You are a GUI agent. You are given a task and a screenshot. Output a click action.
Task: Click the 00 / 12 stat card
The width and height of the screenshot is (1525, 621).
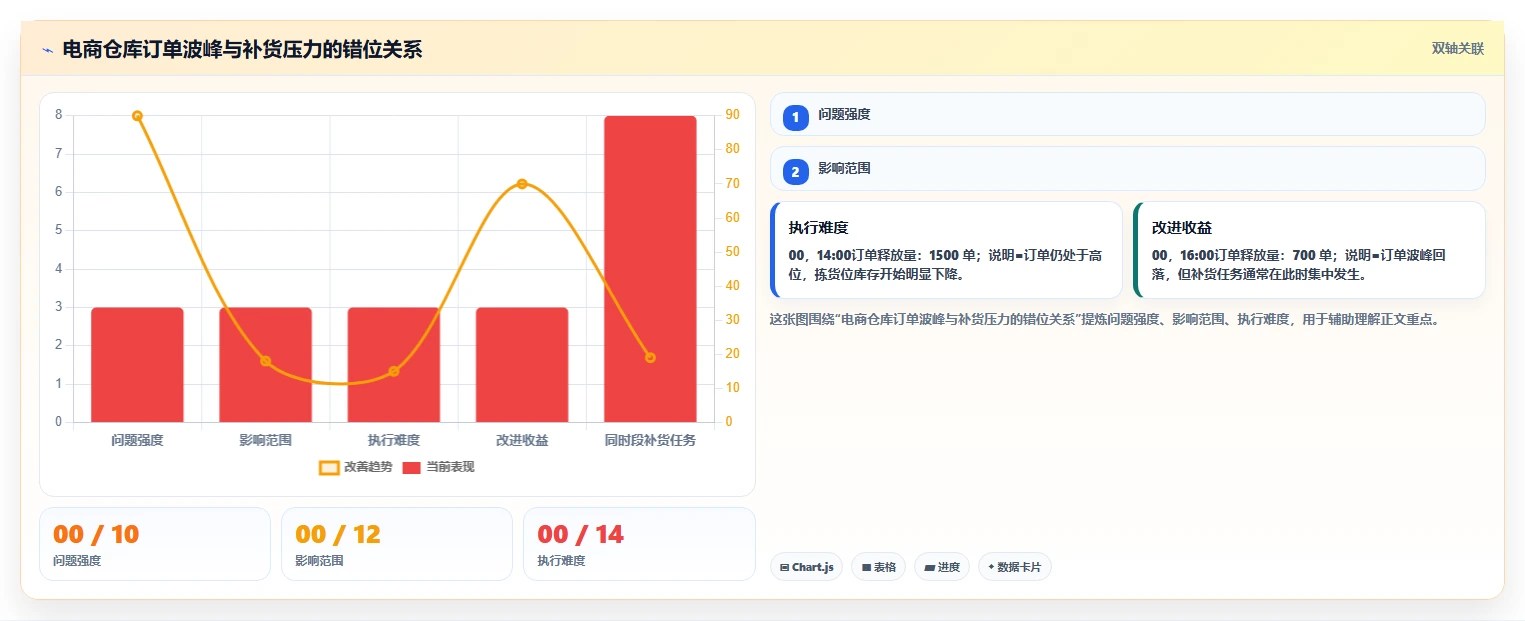tap(397, 544)
